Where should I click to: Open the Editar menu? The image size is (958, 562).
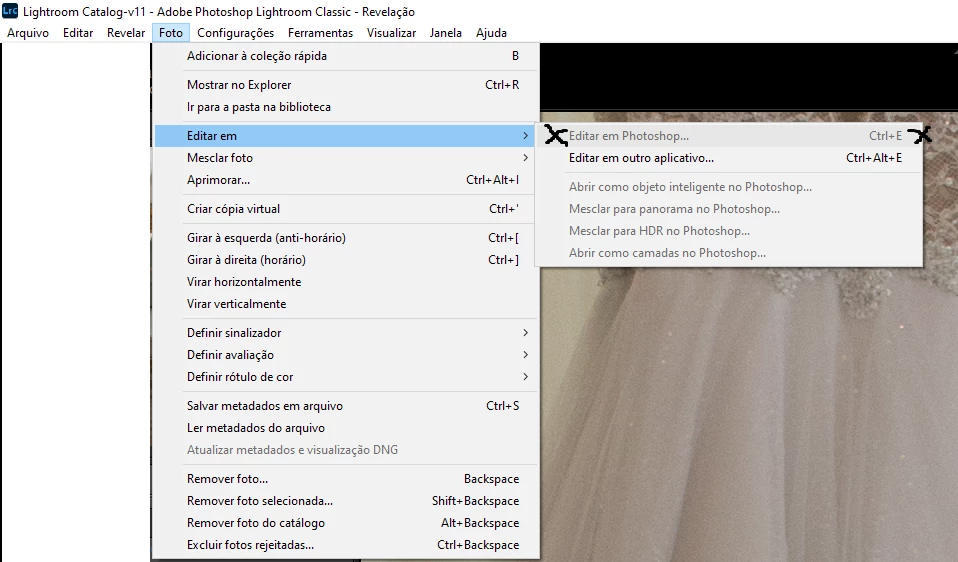click(78, 33)
